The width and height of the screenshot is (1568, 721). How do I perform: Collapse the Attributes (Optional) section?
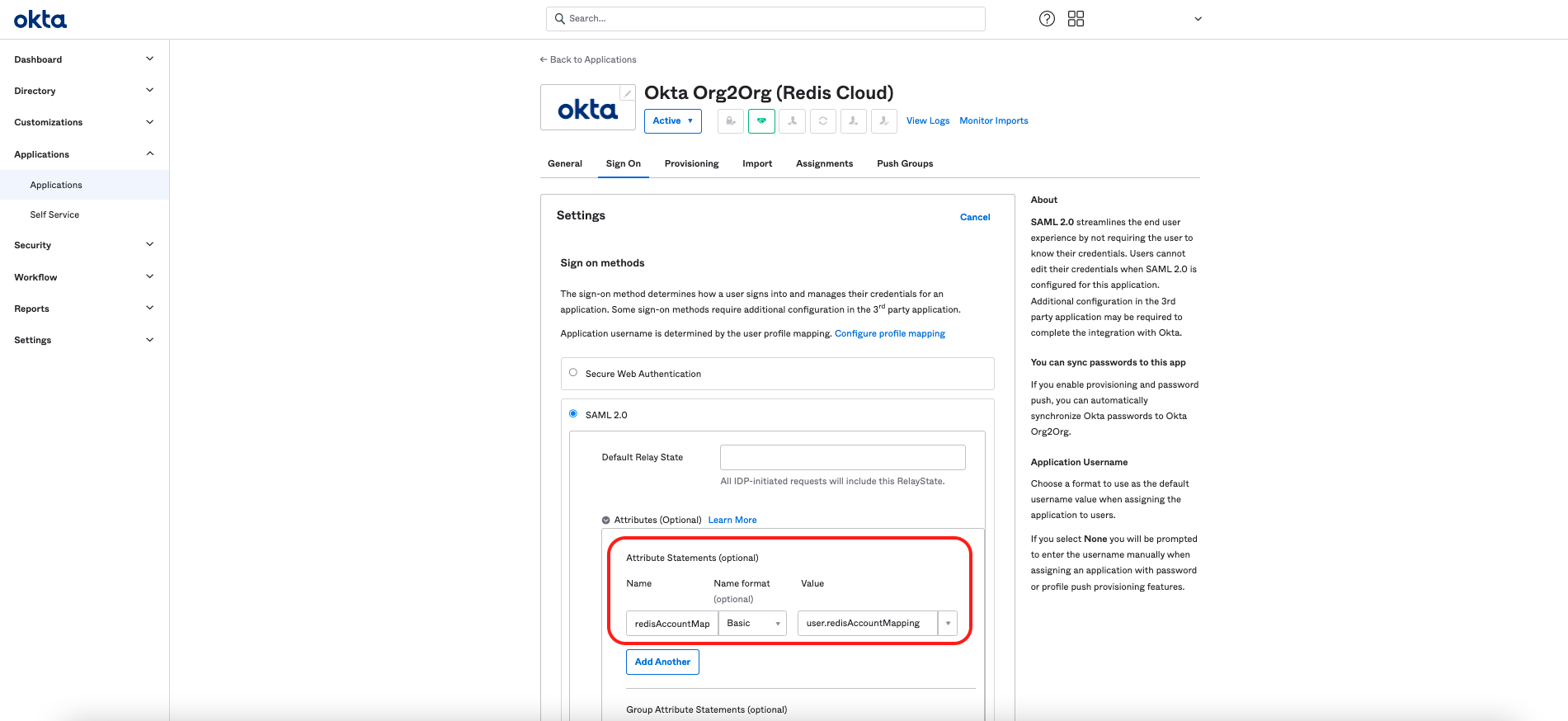click(606, 521)
